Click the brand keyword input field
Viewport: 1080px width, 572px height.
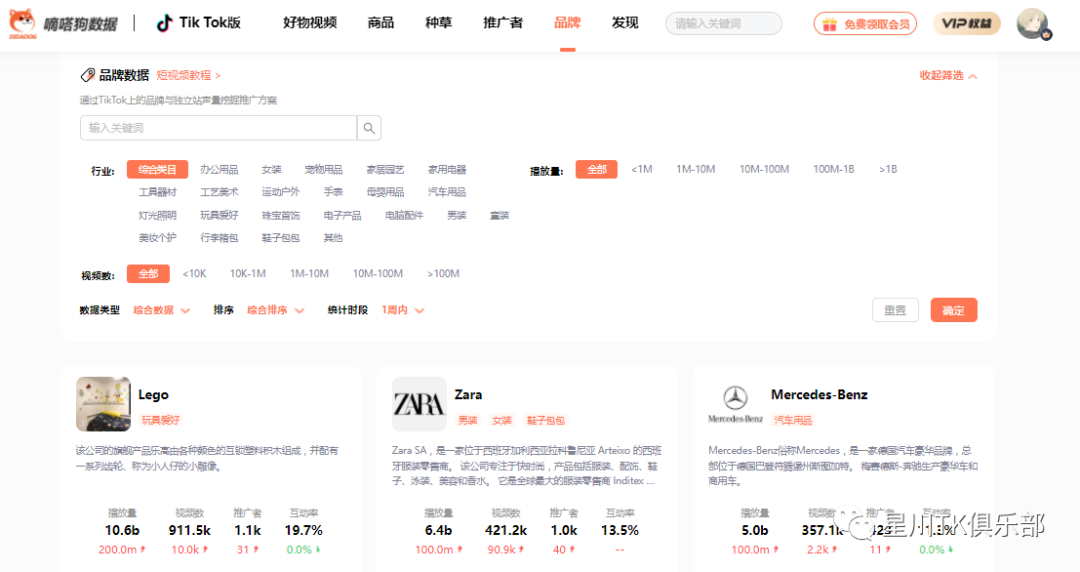click(218, 128)
